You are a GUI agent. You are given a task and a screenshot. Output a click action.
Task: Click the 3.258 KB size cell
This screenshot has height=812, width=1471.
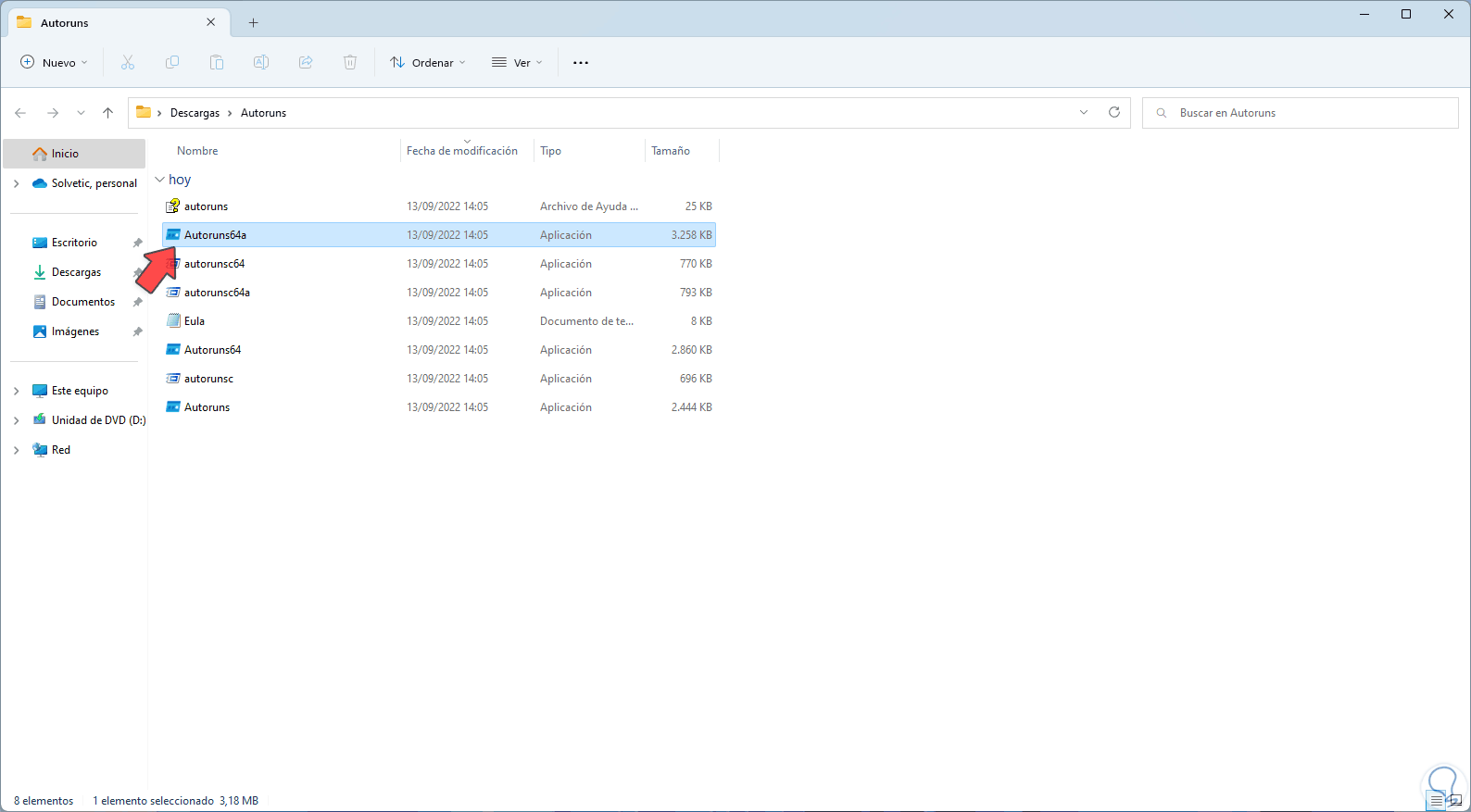[692, 235]
